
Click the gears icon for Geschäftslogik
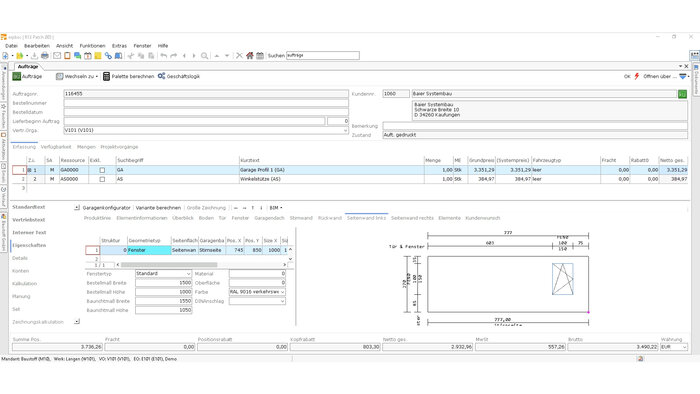(162, 76)
